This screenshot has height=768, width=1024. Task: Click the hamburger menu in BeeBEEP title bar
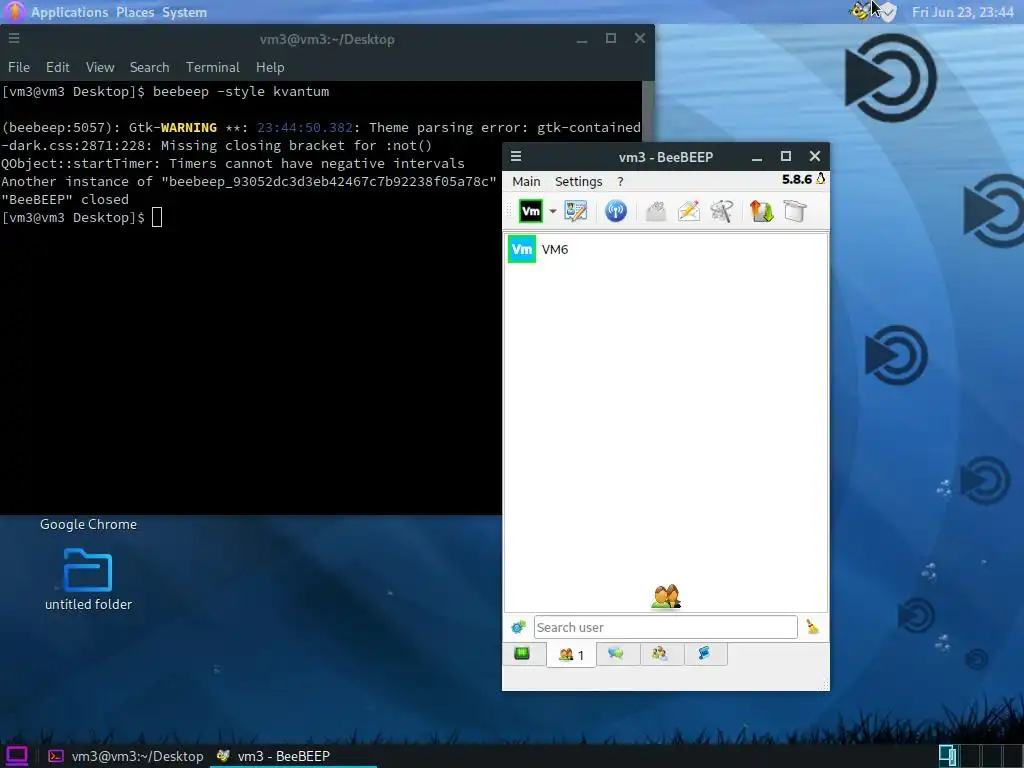click(516, 156)
